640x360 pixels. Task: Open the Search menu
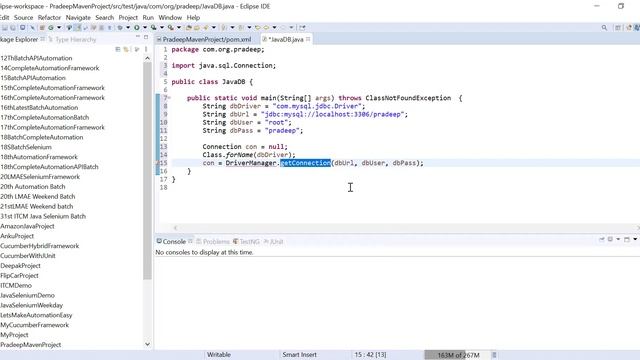(x=104, y=18)
